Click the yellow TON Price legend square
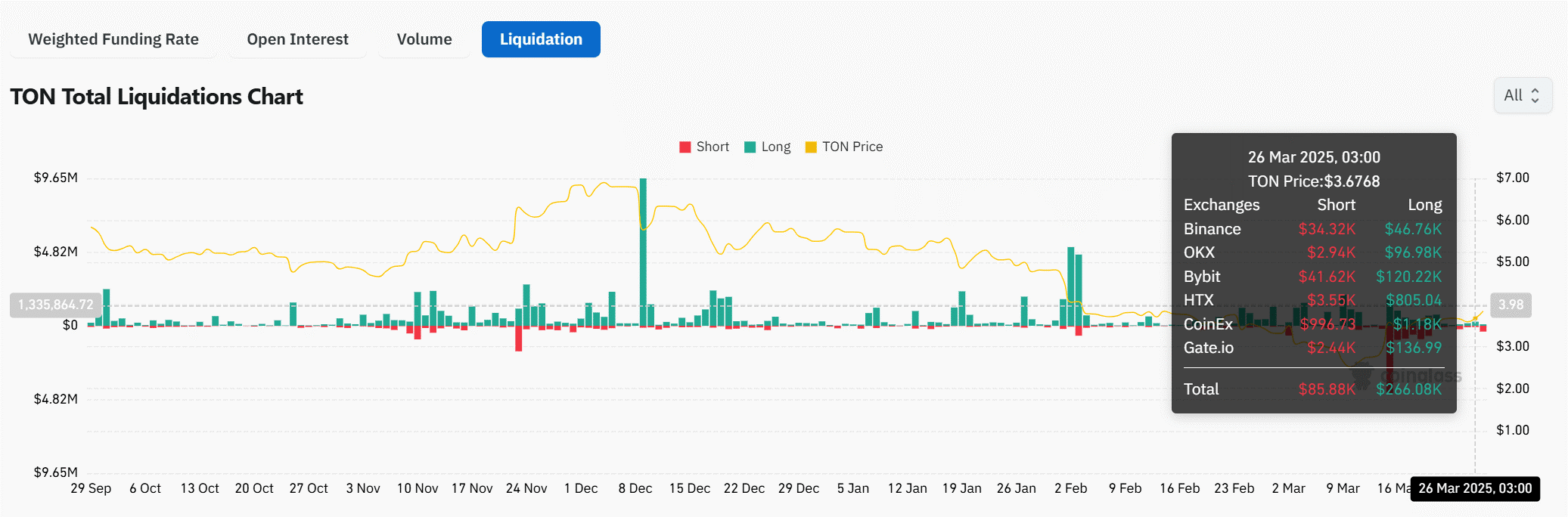The image size is (1568, 517). [811, 147]
